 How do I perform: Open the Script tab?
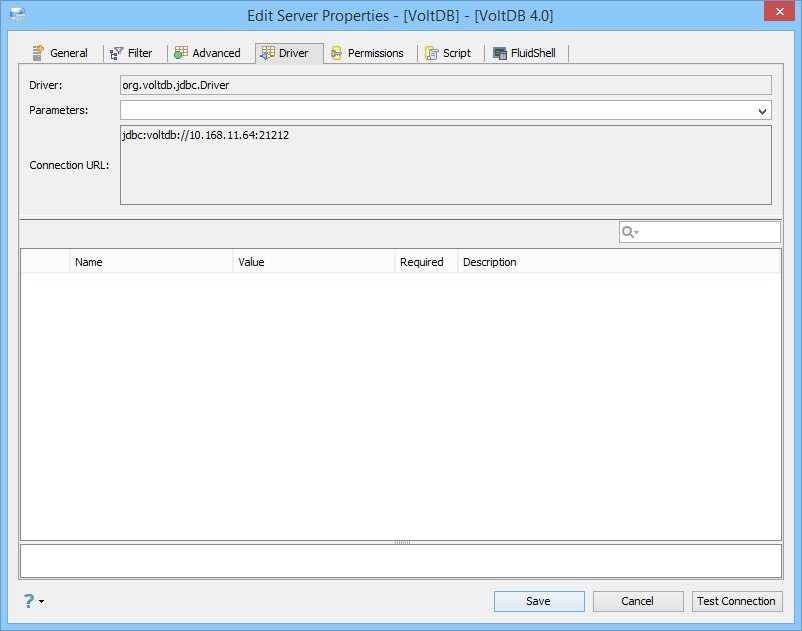448,53
